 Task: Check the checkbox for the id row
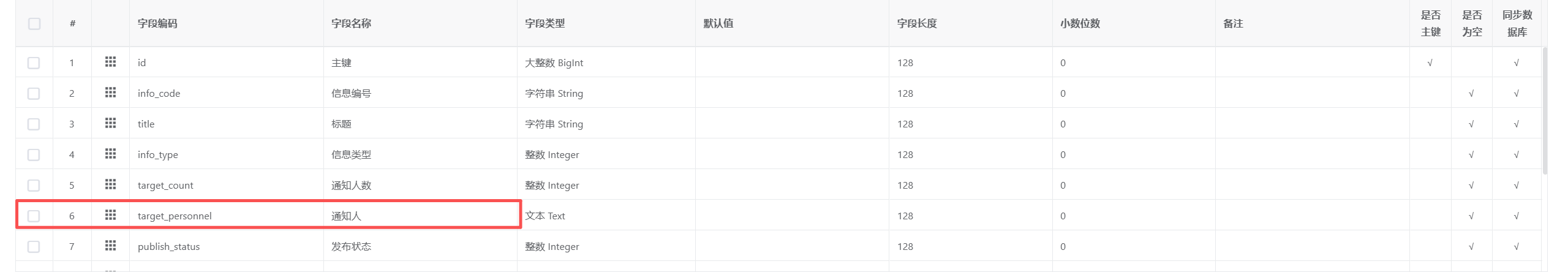(34, 63)
